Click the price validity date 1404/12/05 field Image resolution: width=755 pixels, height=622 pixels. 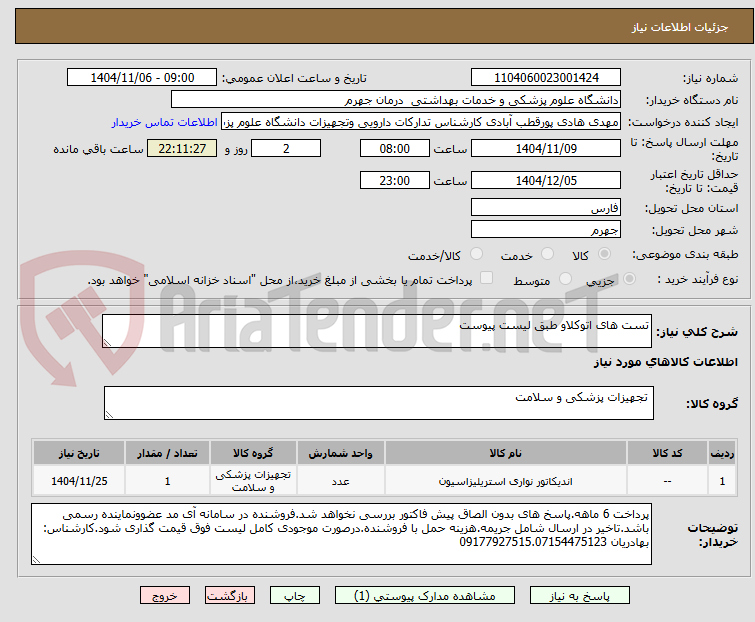(546, 181)
